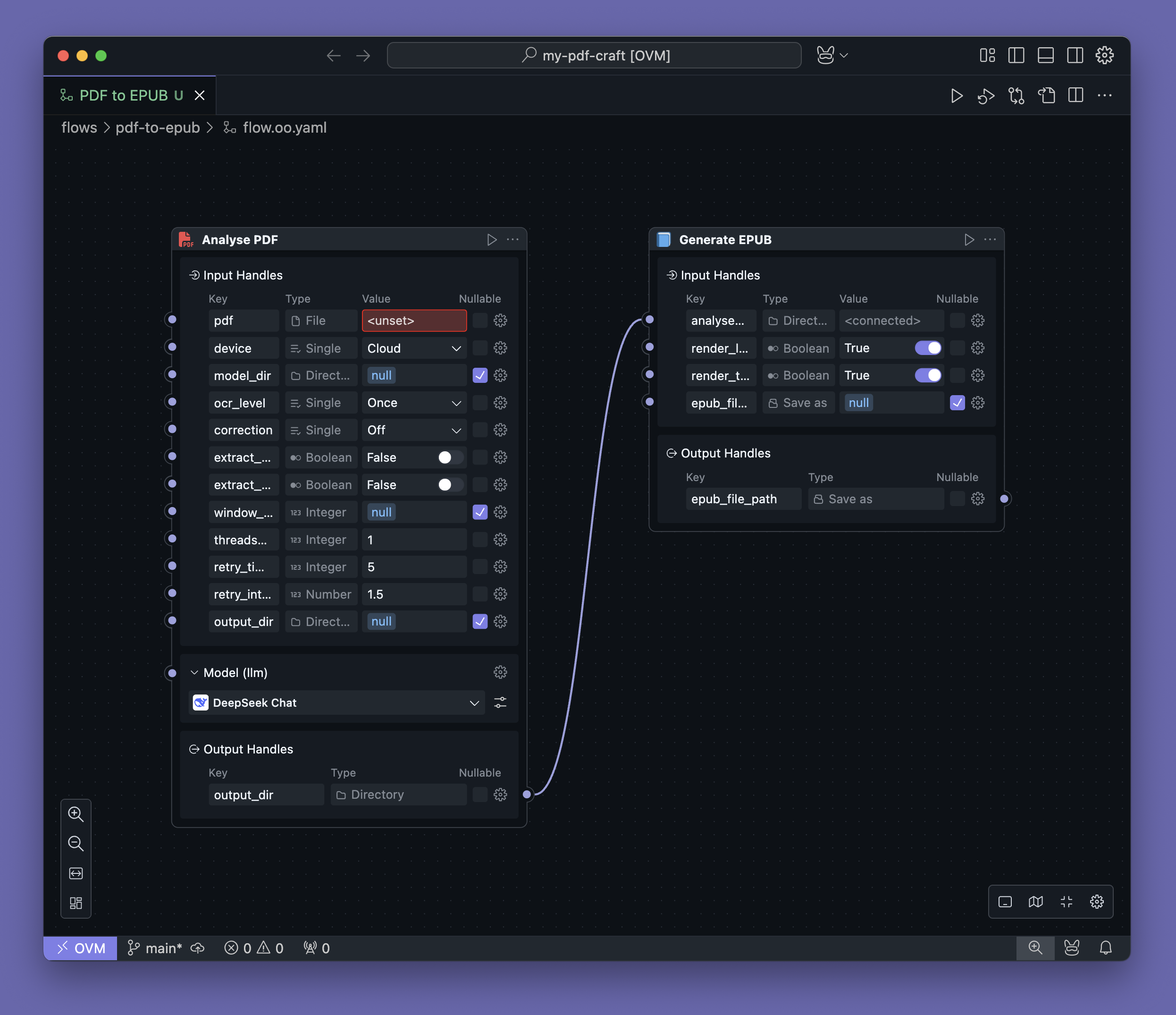1176x1015 pixels.
Task: Click the threads integer value field
Action: 414,540
